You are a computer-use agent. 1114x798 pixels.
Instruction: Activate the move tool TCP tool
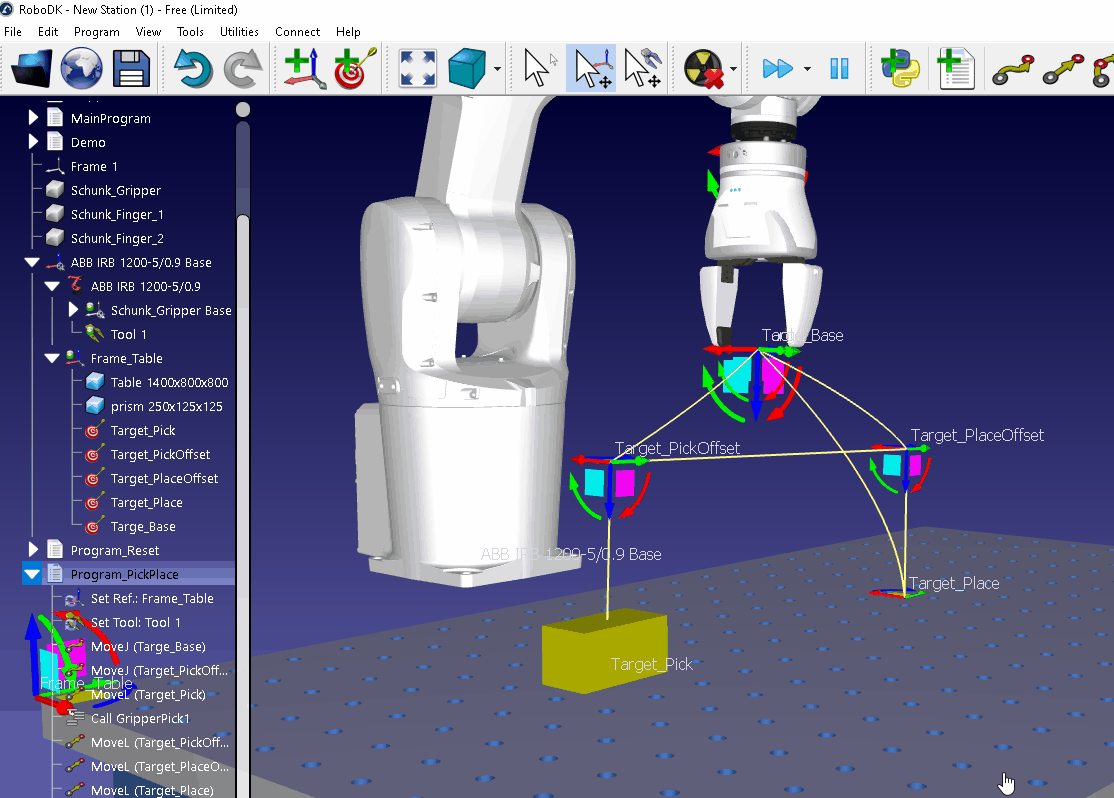click(x=642, y=68)
